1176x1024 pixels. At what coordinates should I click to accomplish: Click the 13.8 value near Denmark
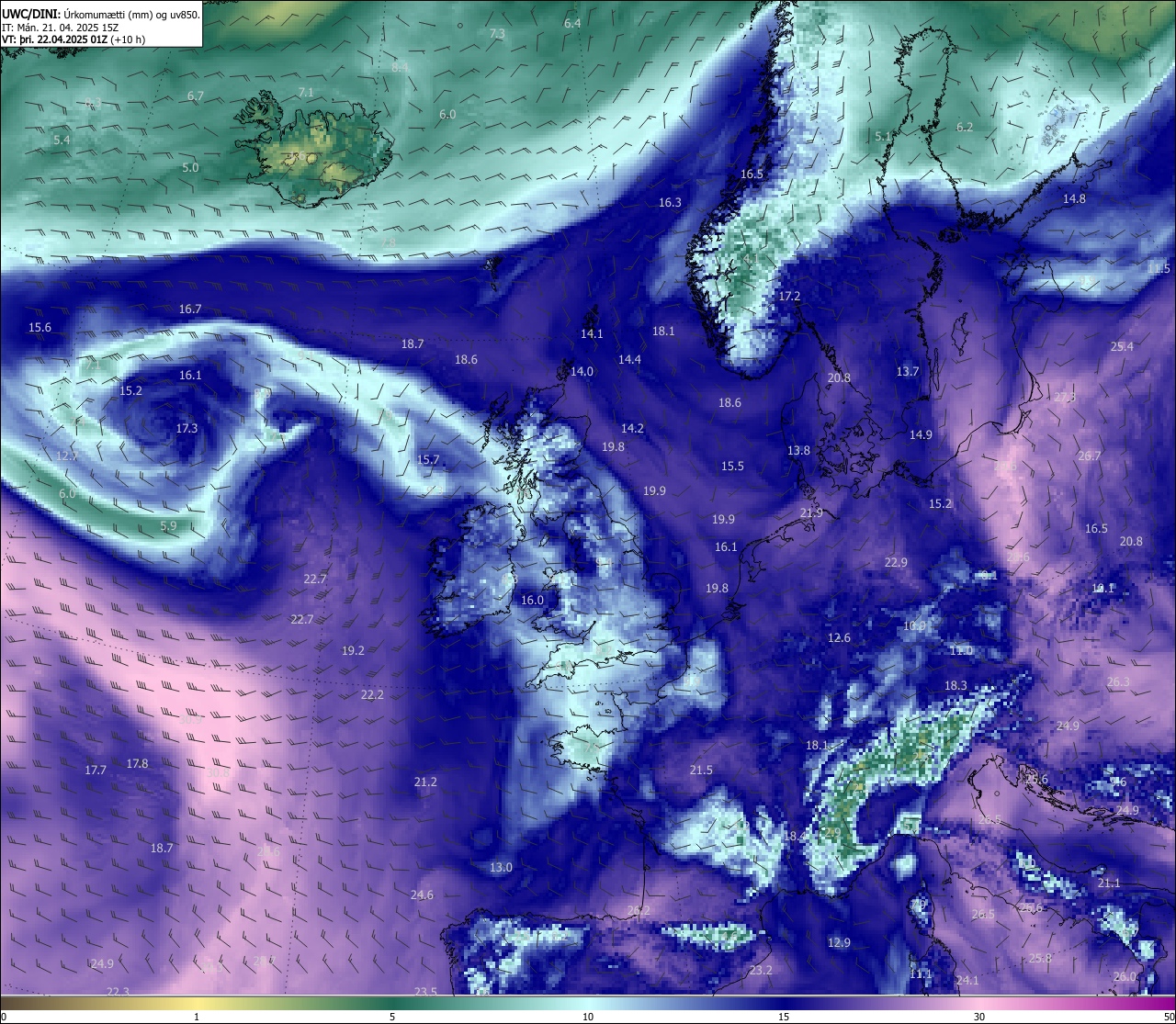[798, 450]
